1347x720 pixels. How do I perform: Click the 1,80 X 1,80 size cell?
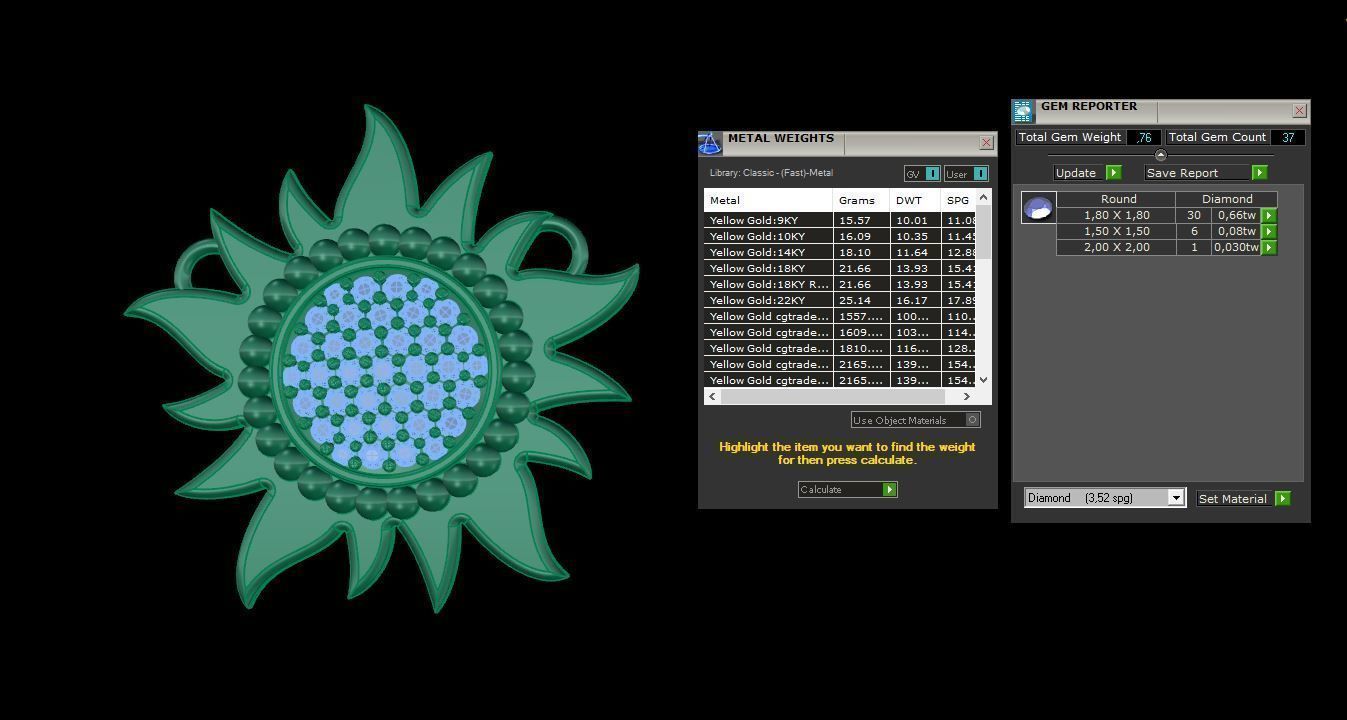(1116, 215)
